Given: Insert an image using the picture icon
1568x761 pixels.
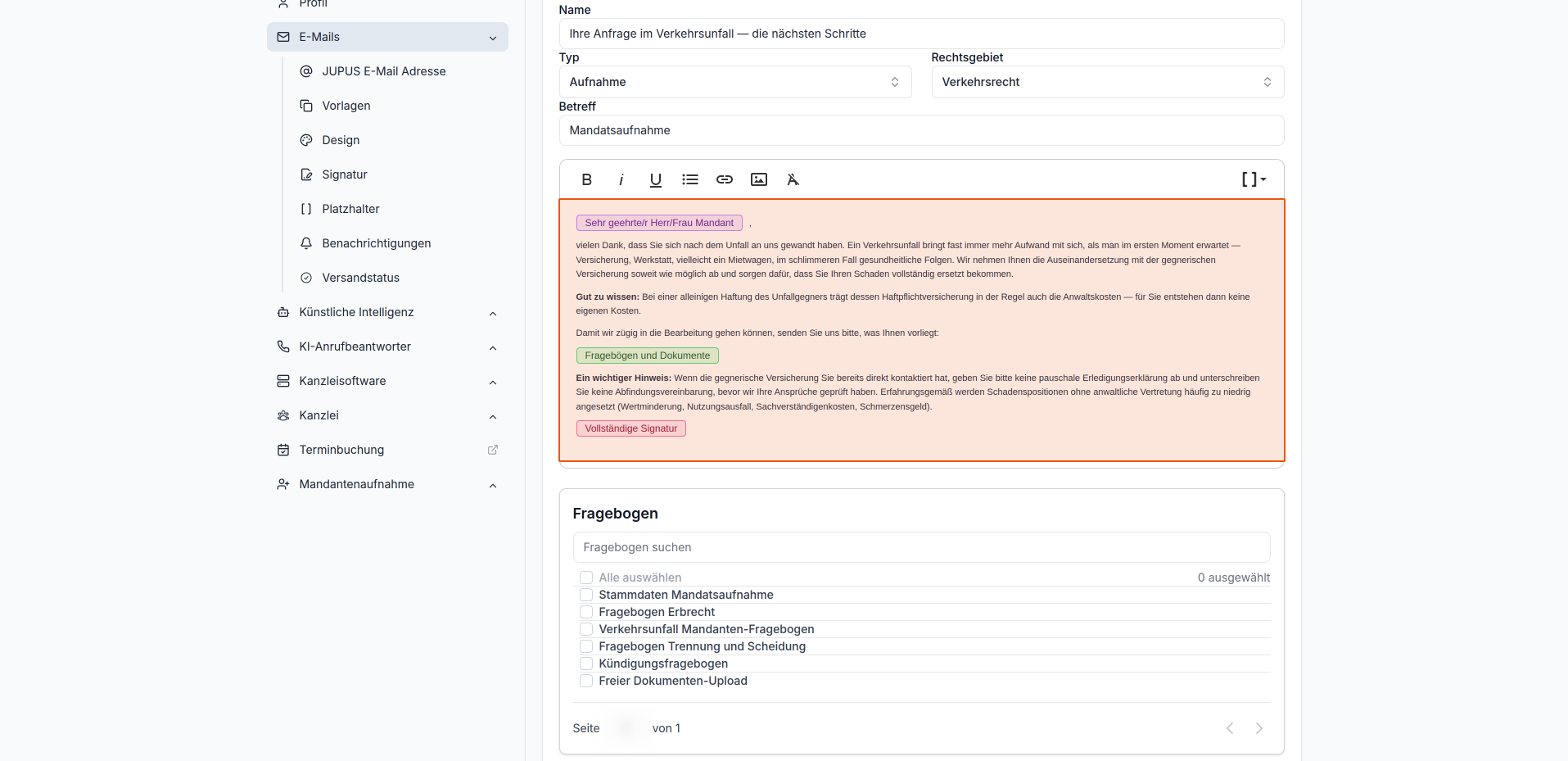Looking at the screenshot, I should point(759,179).
